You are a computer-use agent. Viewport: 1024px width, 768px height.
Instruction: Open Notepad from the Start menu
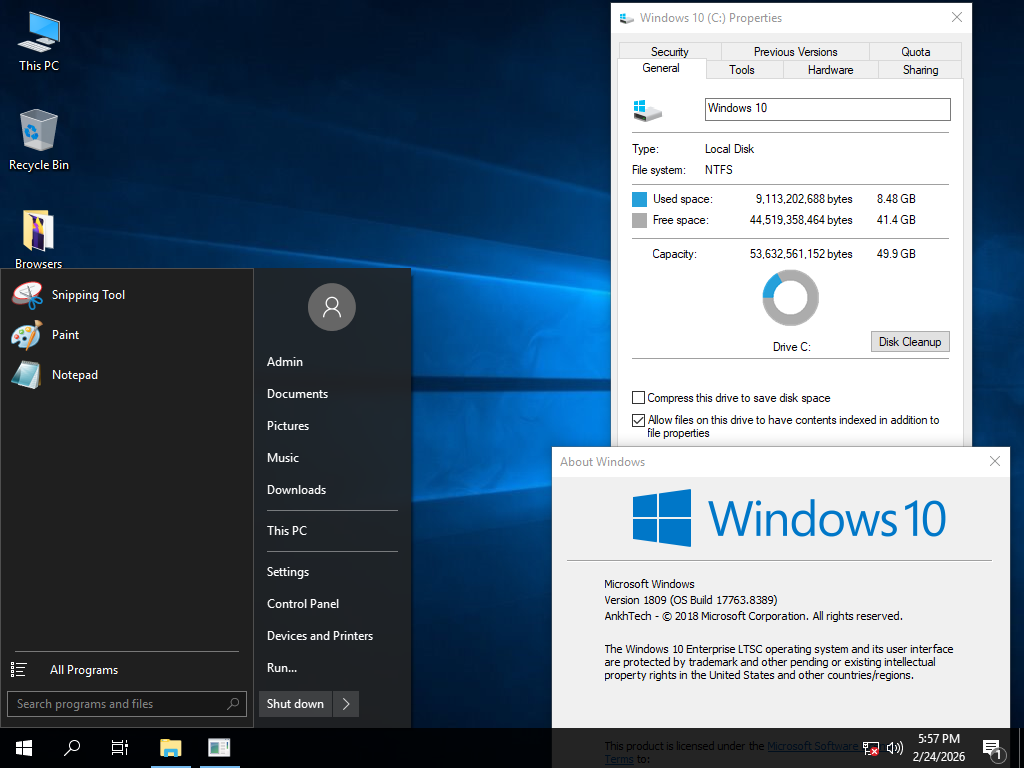[x=74, y=374]
